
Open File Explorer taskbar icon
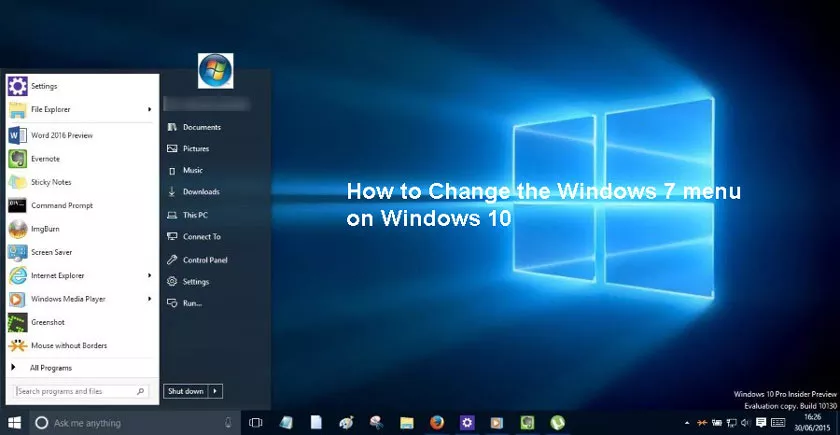pos(407,423)
